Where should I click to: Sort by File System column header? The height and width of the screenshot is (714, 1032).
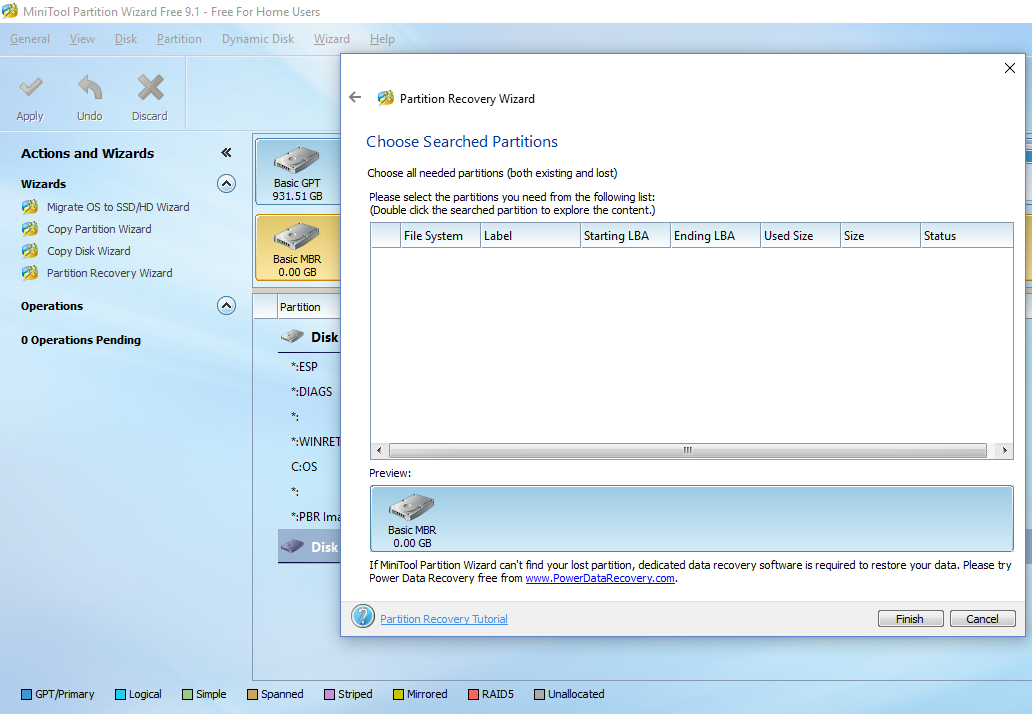(x=440, y=236)
